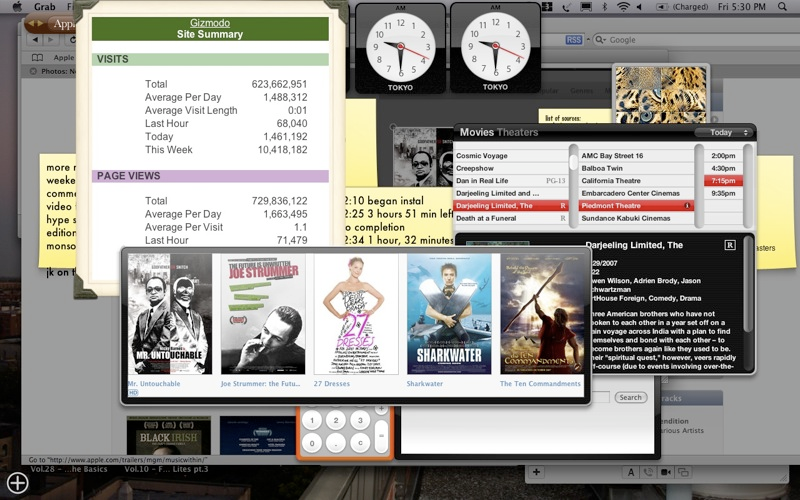
Task: Click the HD badge under Mr. Untouchable
Action: tap(133, 392)
